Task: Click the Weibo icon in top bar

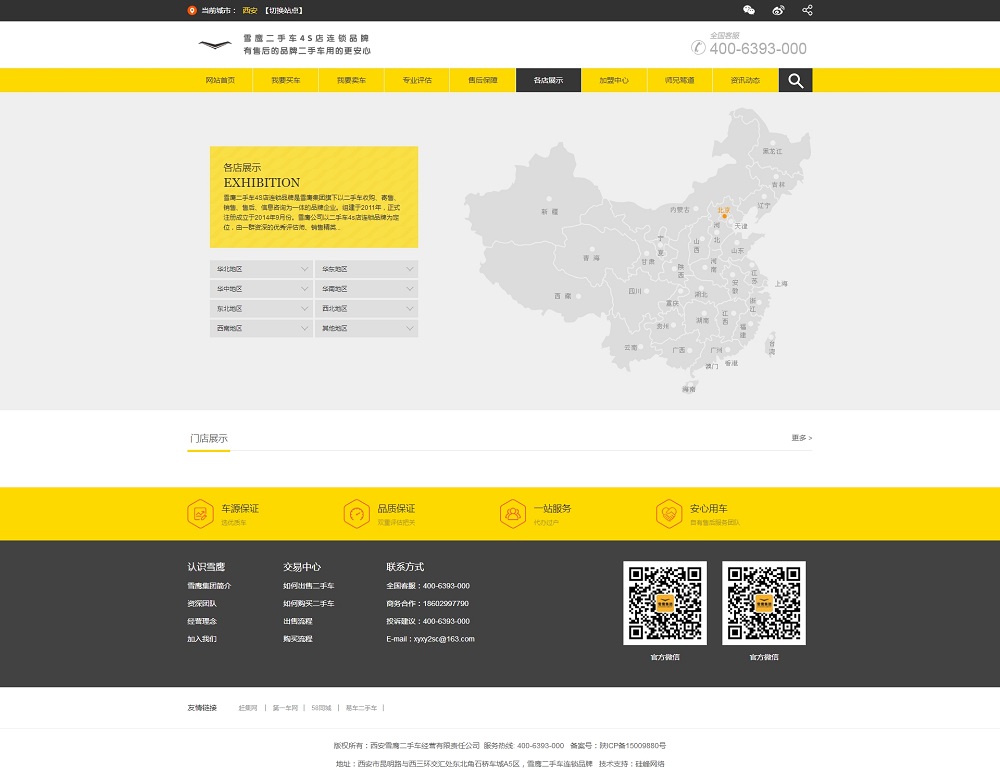Action: click(779, 10)
